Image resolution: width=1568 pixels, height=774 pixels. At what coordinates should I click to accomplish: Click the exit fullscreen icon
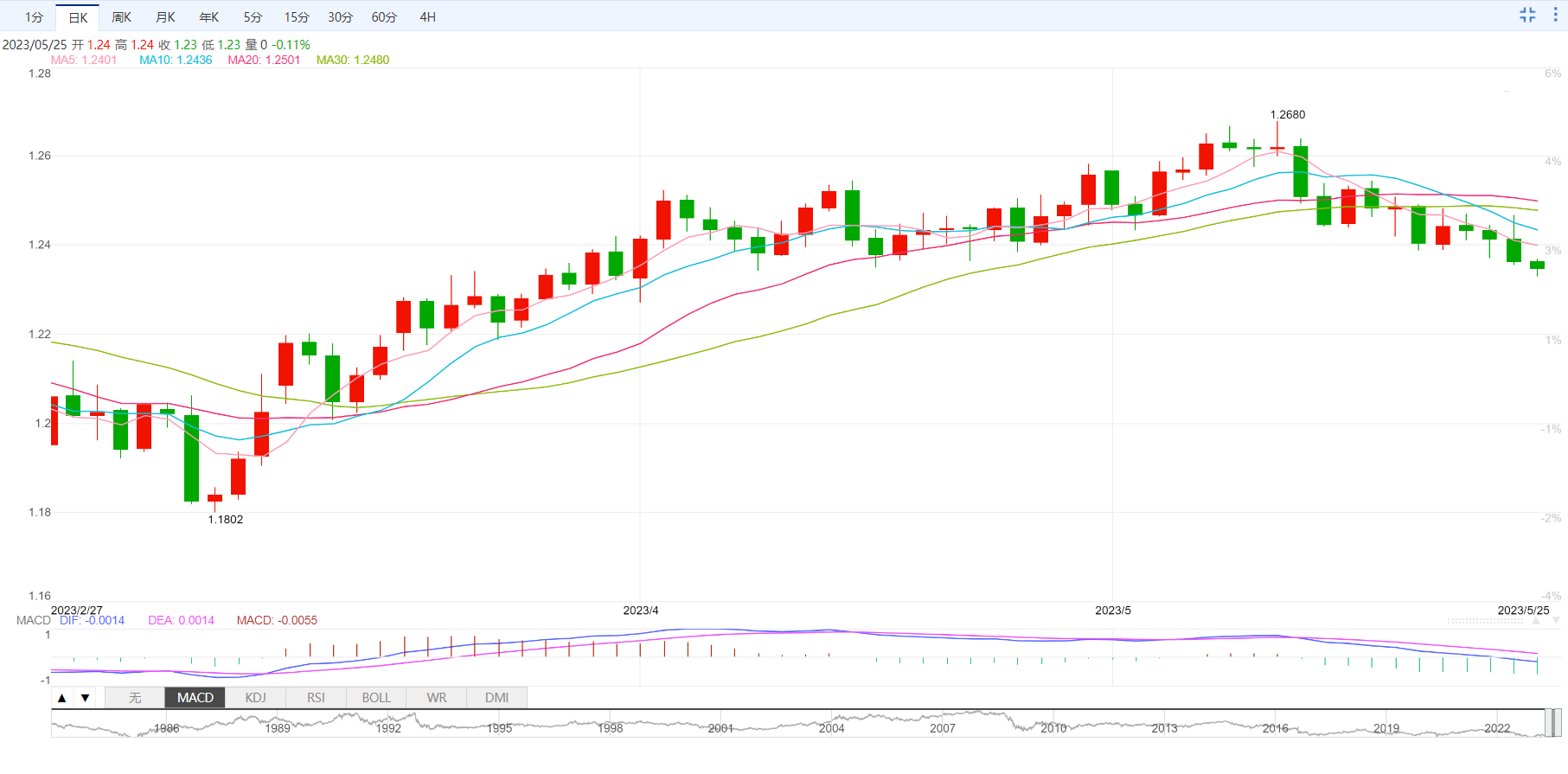pyautogui.click(x=1527, y=15)
